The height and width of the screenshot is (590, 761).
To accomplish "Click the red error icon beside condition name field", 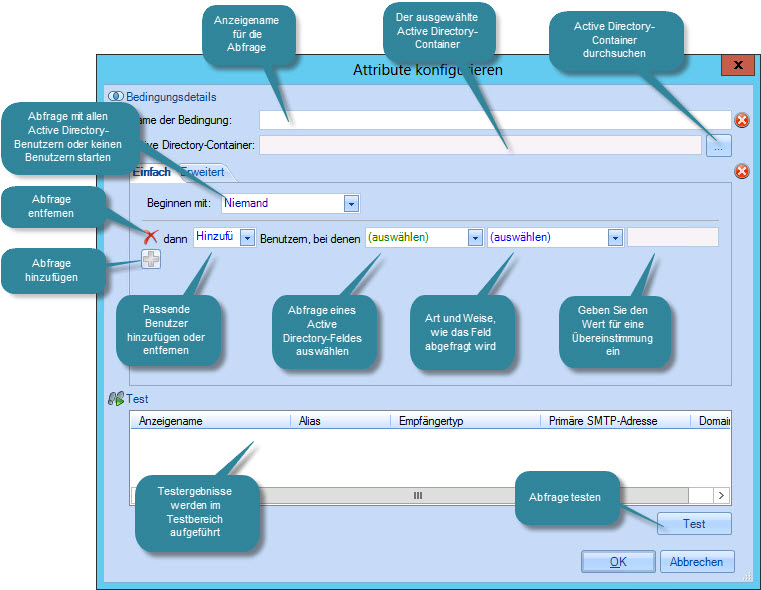I will pyautogui.click(x=742, y=120).
